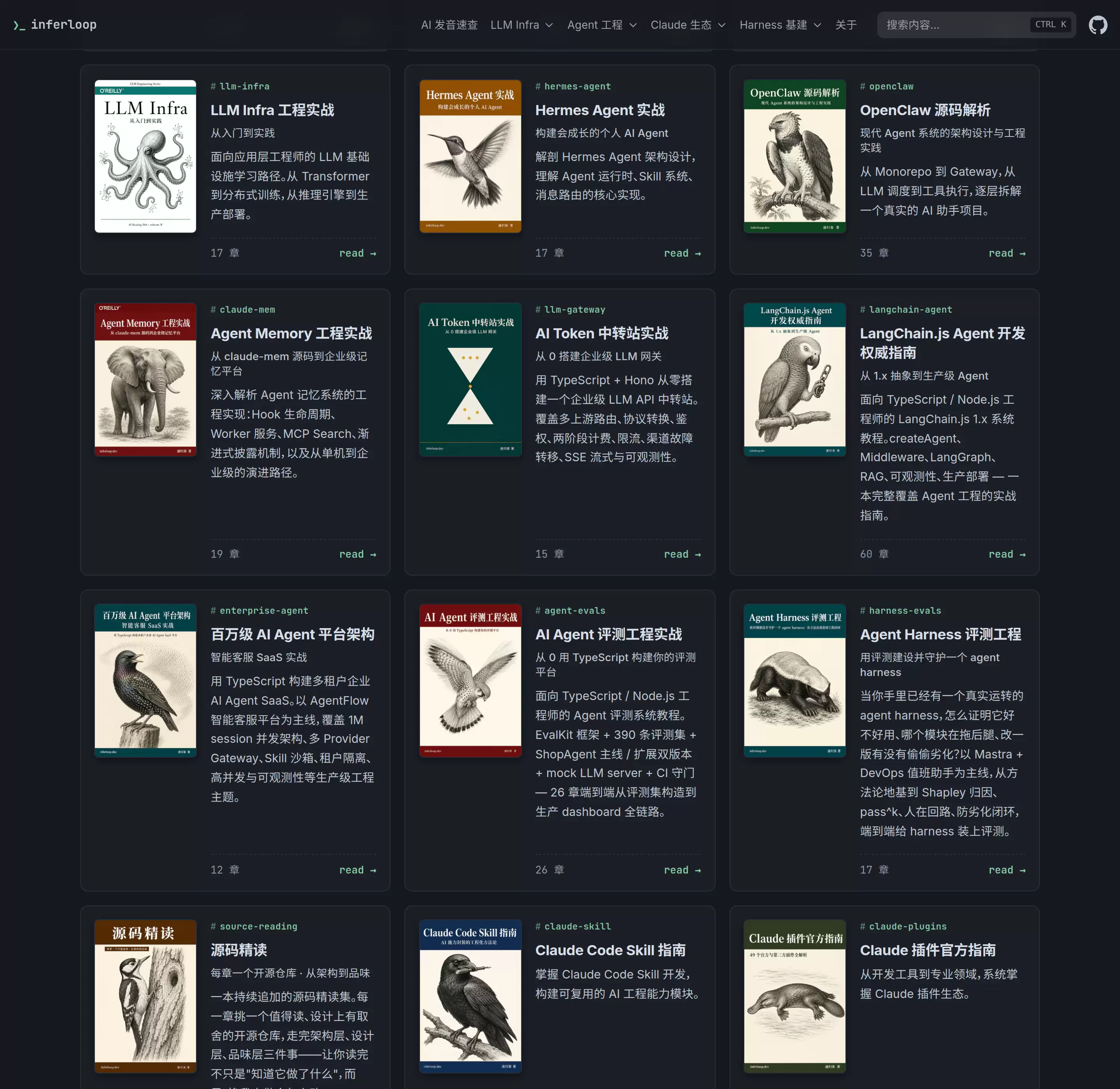Click the # claude-skill tag

(573, 926)
